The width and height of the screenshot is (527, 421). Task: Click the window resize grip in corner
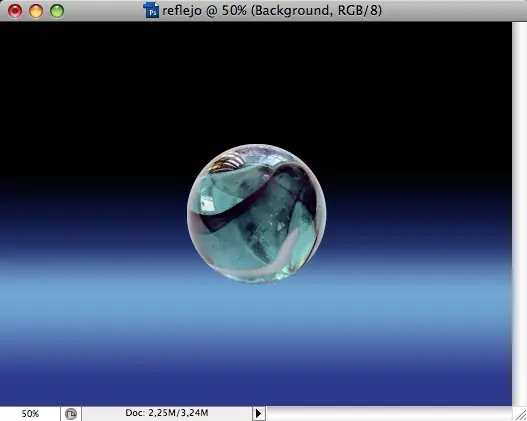click(x=520, y=414)
